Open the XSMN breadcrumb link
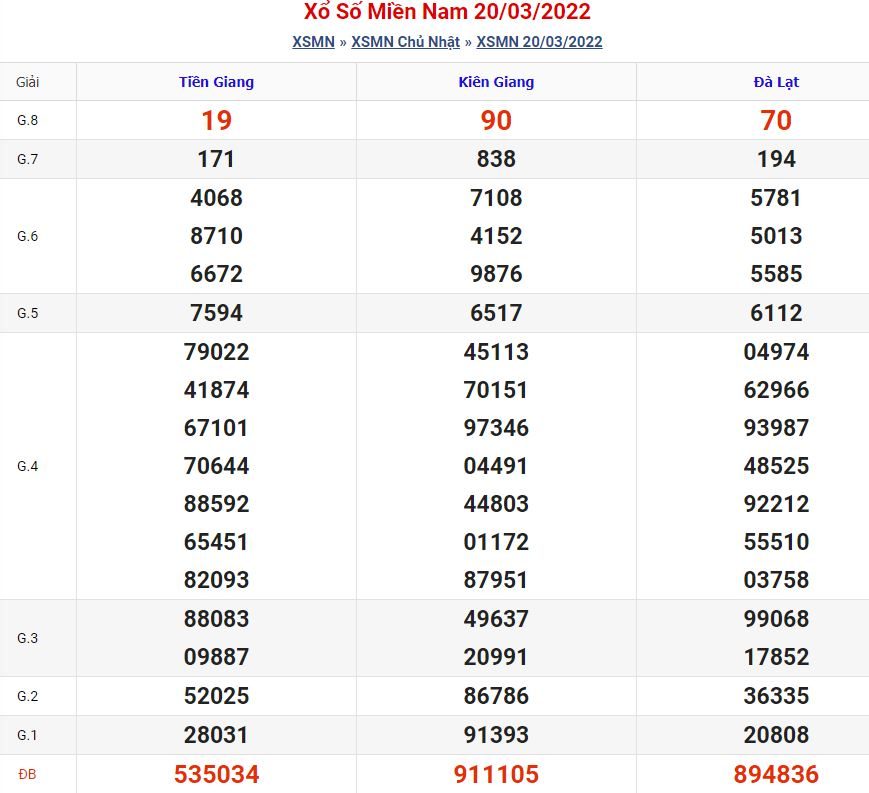Screen dimensions: 869x793 313,42
